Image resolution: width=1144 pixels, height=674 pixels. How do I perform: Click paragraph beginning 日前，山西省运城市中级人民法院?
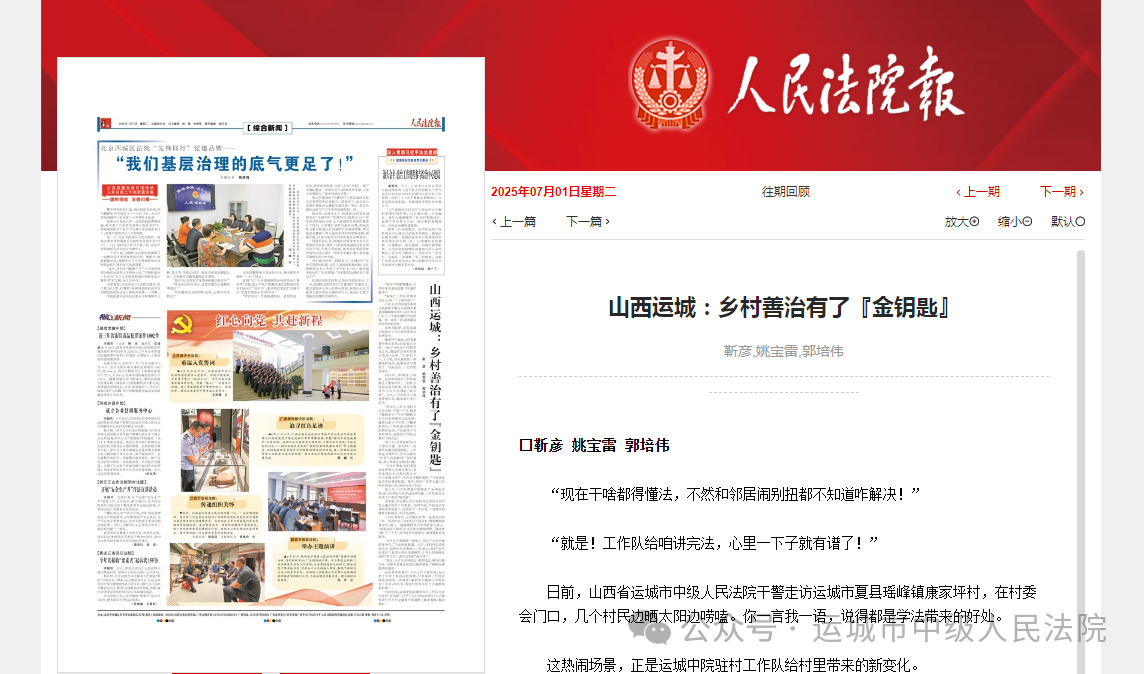[x=778, y=604]
